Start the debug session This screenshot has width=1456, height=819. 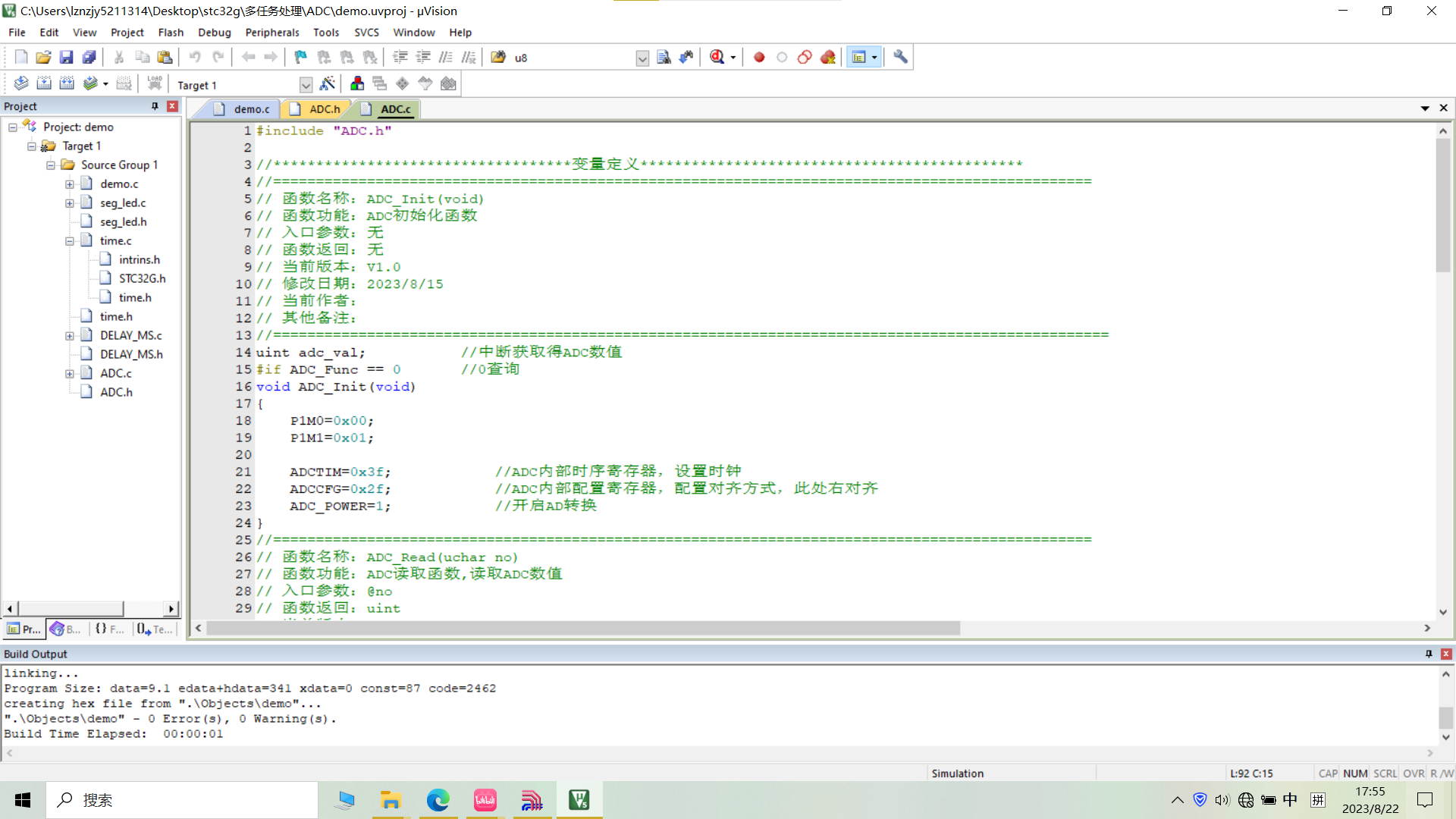pos(717,57)
